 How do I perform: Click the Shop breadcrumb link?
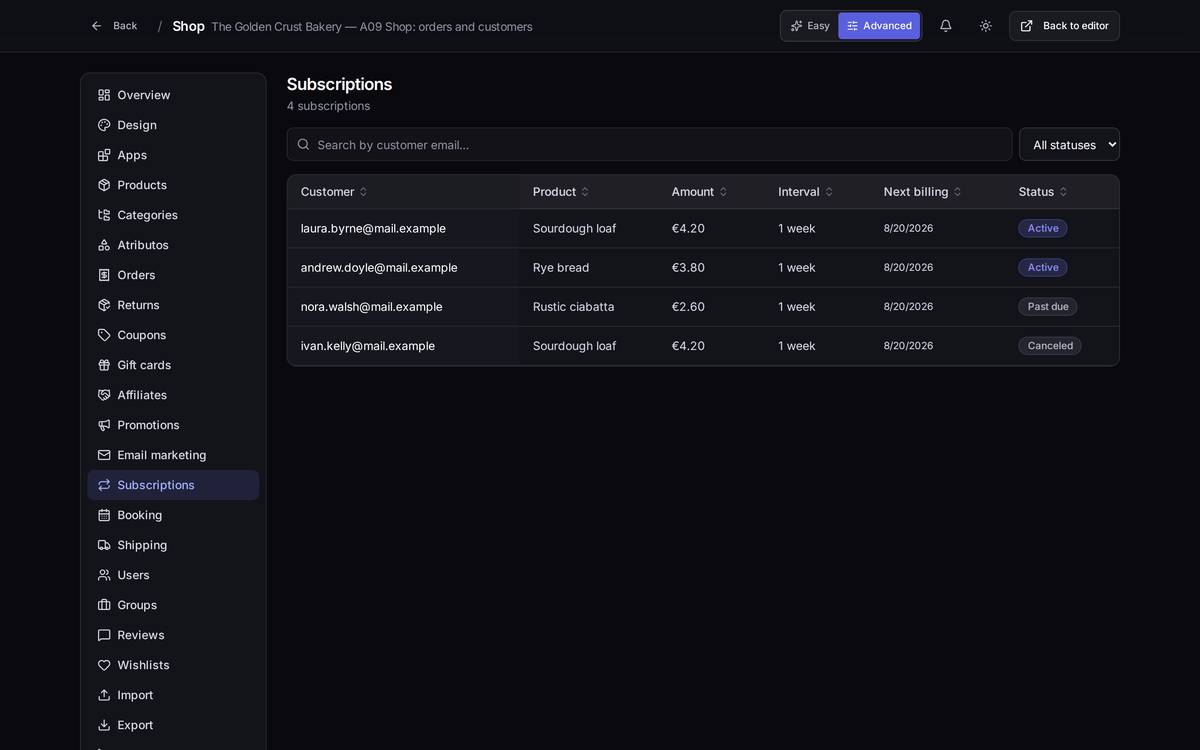click(x=188, y=26)
